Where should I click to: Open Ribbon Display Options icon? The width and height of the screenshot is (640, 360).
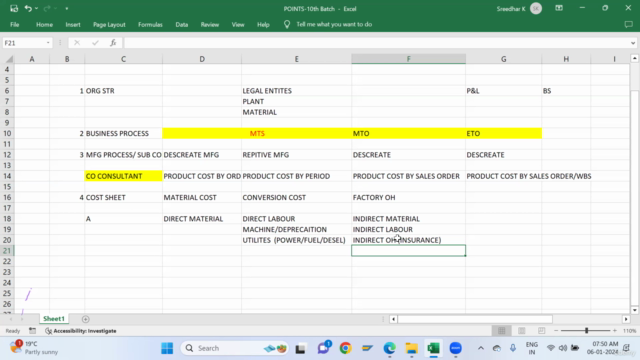click(559, 8)
